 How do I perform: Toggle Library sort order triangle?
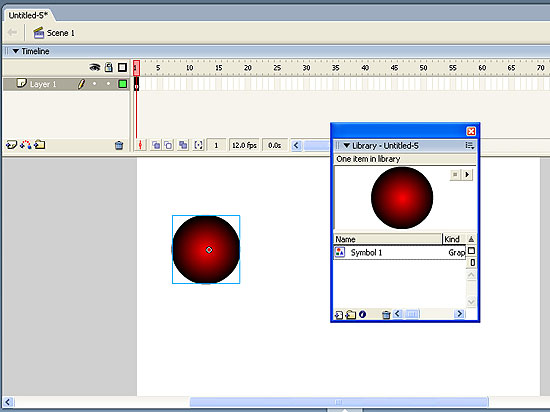tap(471, 239)
